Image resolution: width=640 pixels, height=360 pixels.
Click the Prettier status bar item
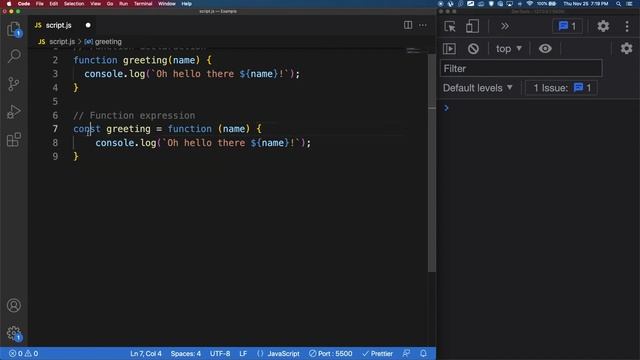coord(378,353)
